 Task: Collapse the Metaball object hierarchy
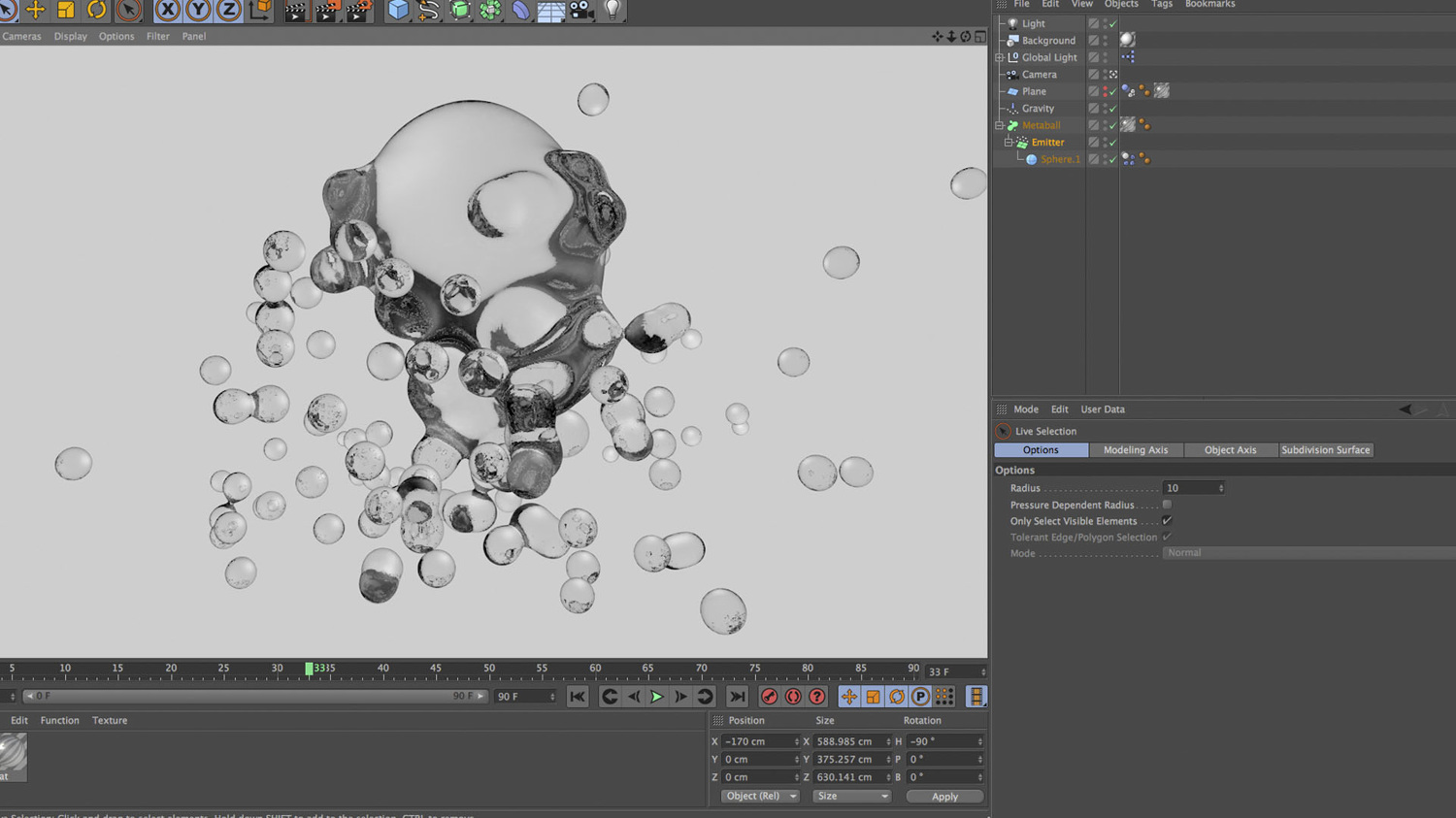click(1000, 125)
